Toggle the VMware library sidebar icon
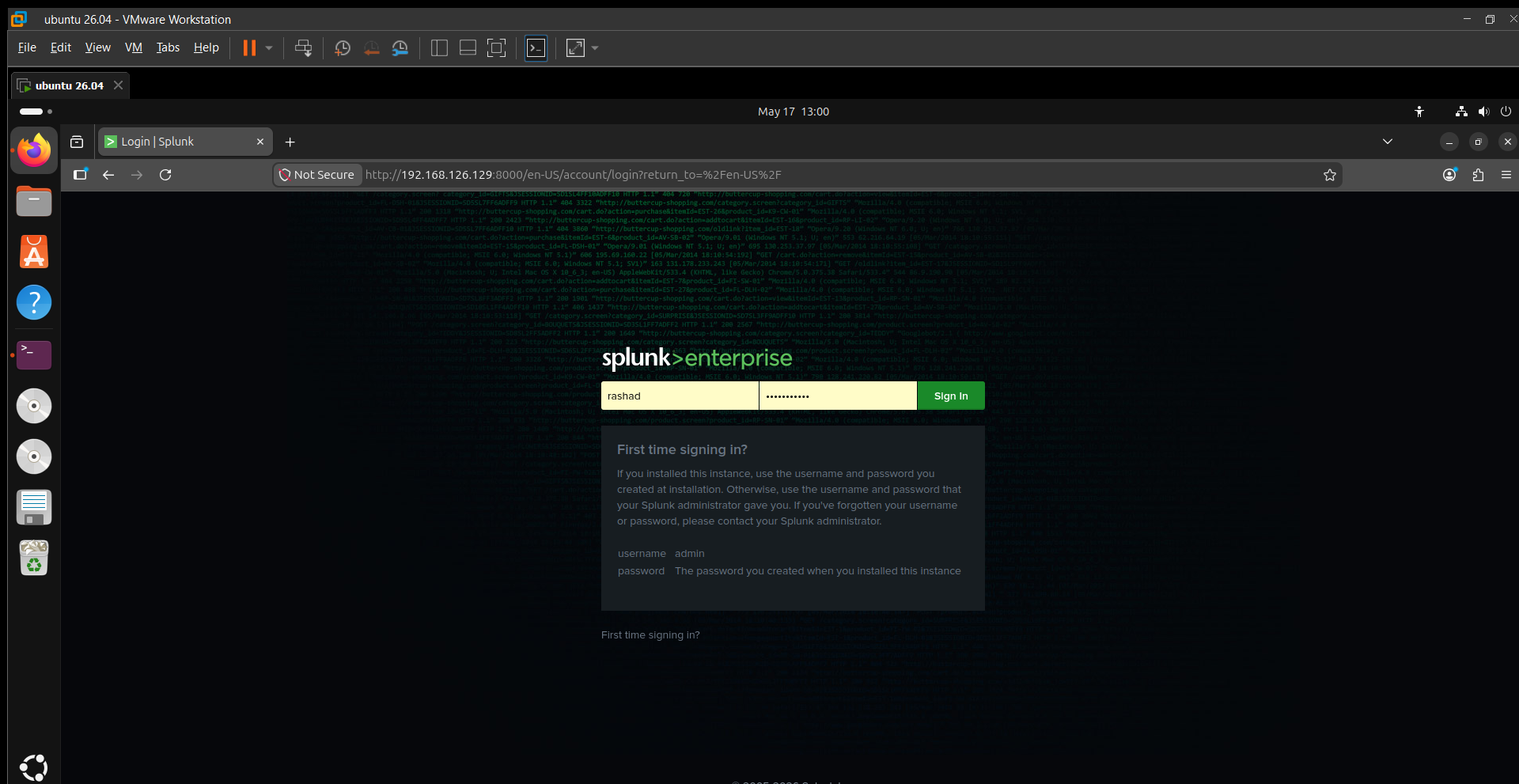 (x=439, y=48)
